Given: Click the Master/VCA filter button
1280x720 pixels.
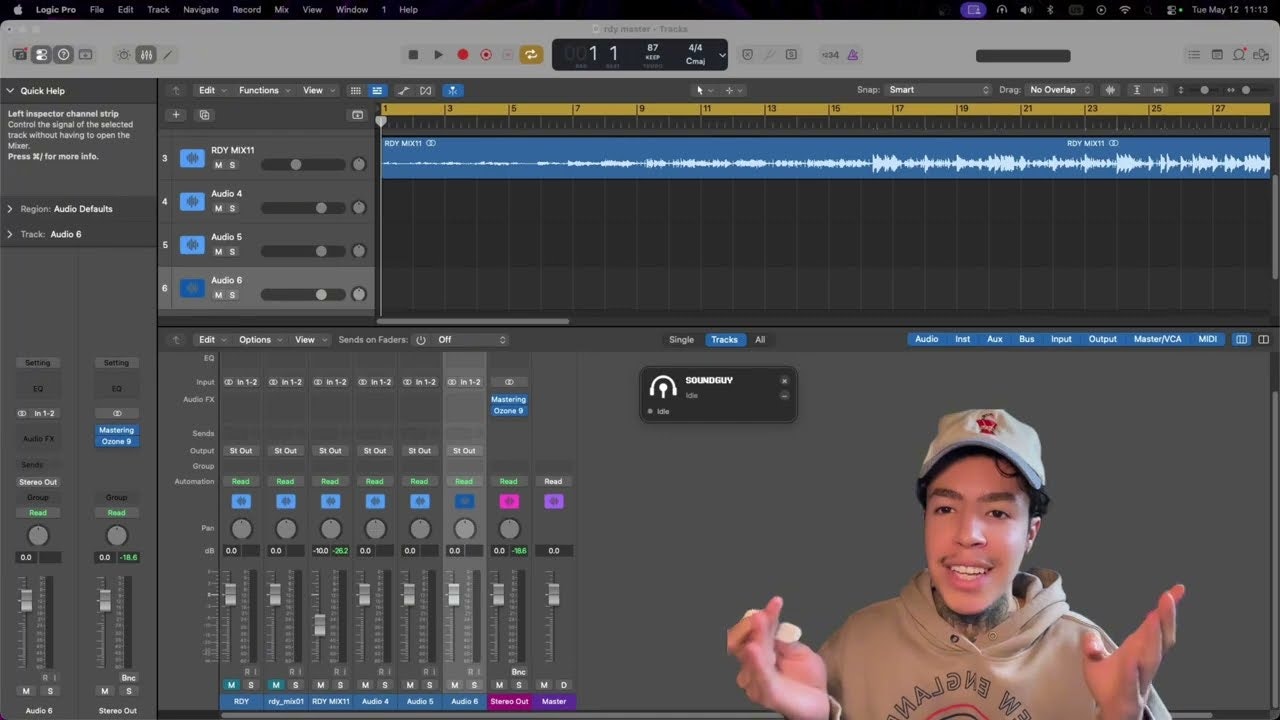Looking at the screenshot, I should click(x=1157, y=339).
